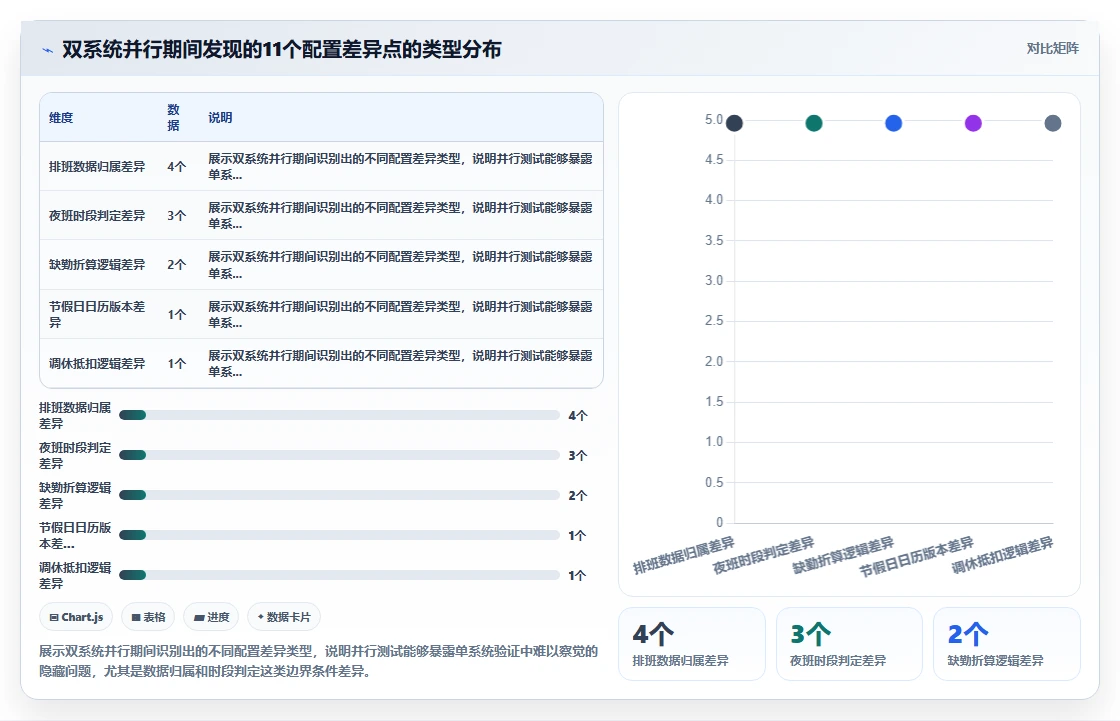
Task: Click the dark navy chart dot for 排班数据归属差异
Action: [x=734, y=123]
